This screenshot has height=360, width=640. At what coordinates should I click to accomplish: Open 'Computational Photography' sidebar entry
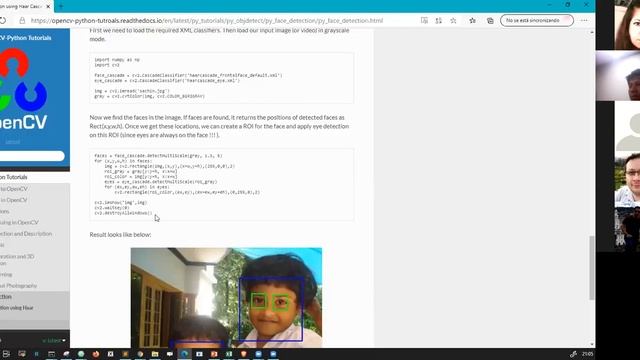(x=18, y=286)
